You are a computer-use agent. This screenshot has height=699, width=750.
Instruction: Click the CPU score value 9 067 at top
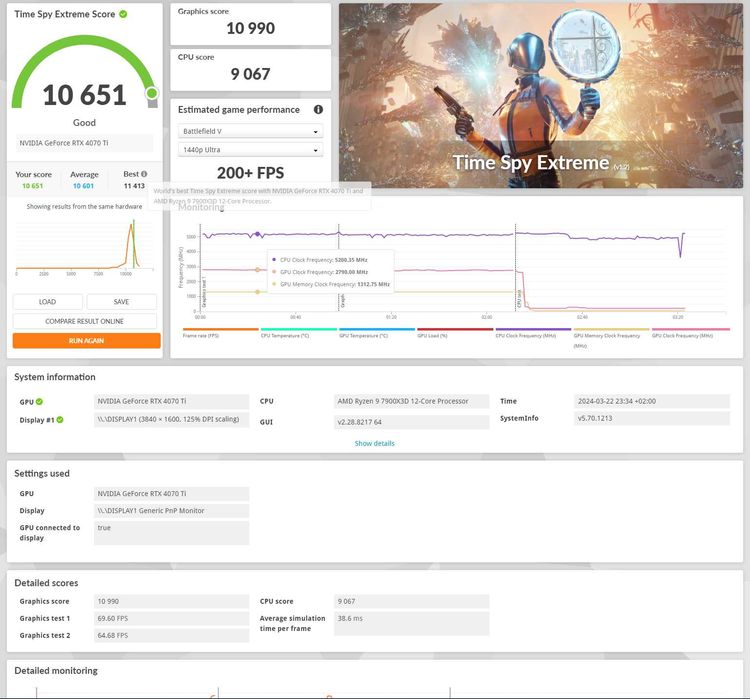[x=250, y=74]
